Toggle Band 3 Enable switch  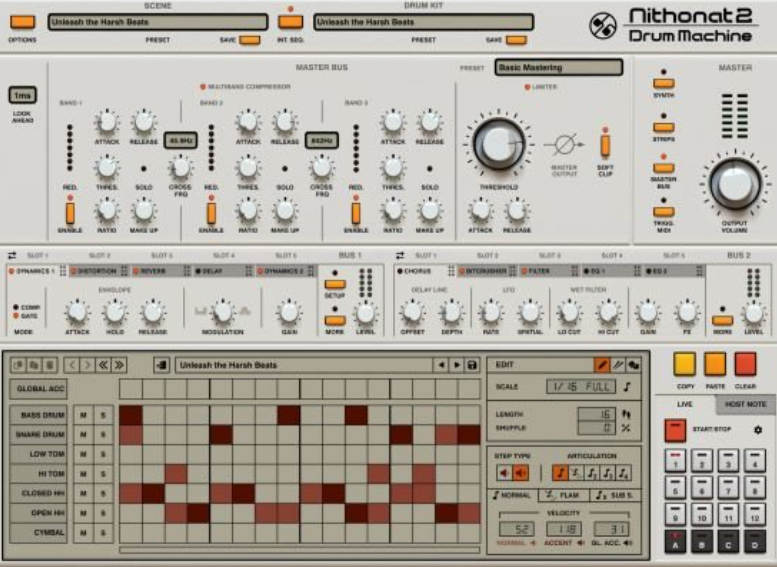click(356, 213)
